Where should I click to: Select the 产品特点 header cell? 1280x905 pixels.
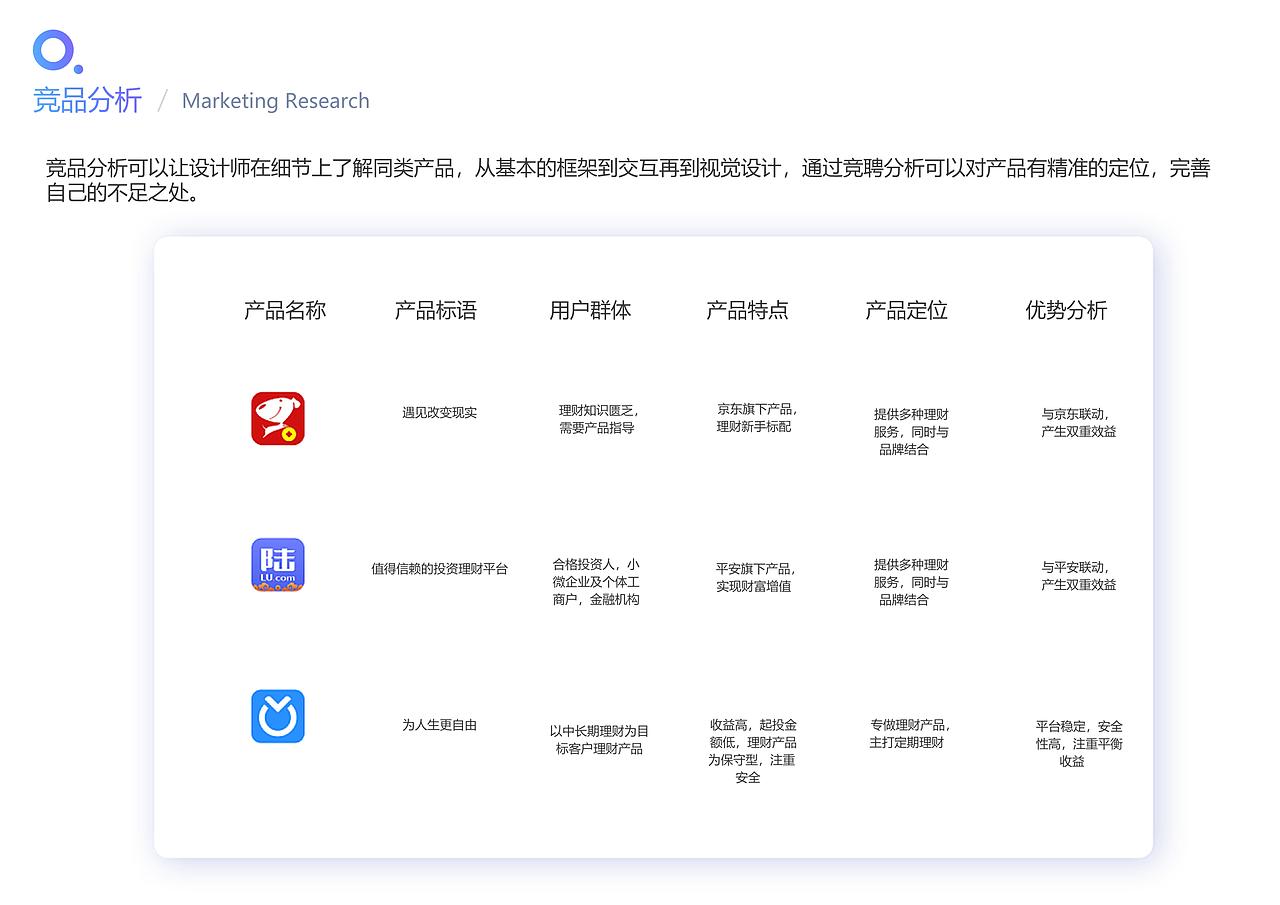pos(747,310)
